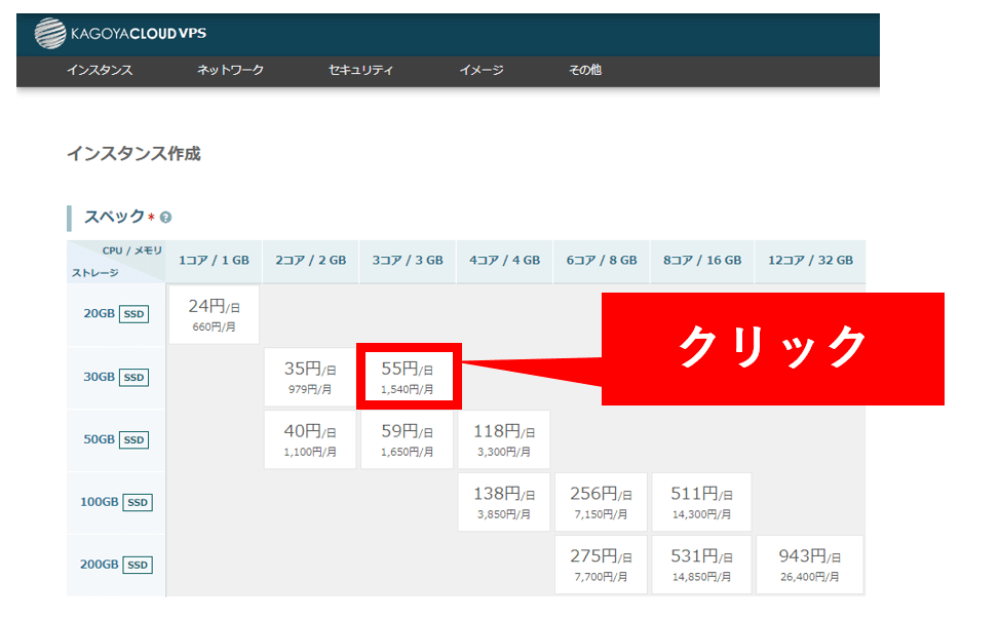Select the 59円/日 1,650円/月 plan
This screenshot has height=618, width=1000.
[407, 439]
